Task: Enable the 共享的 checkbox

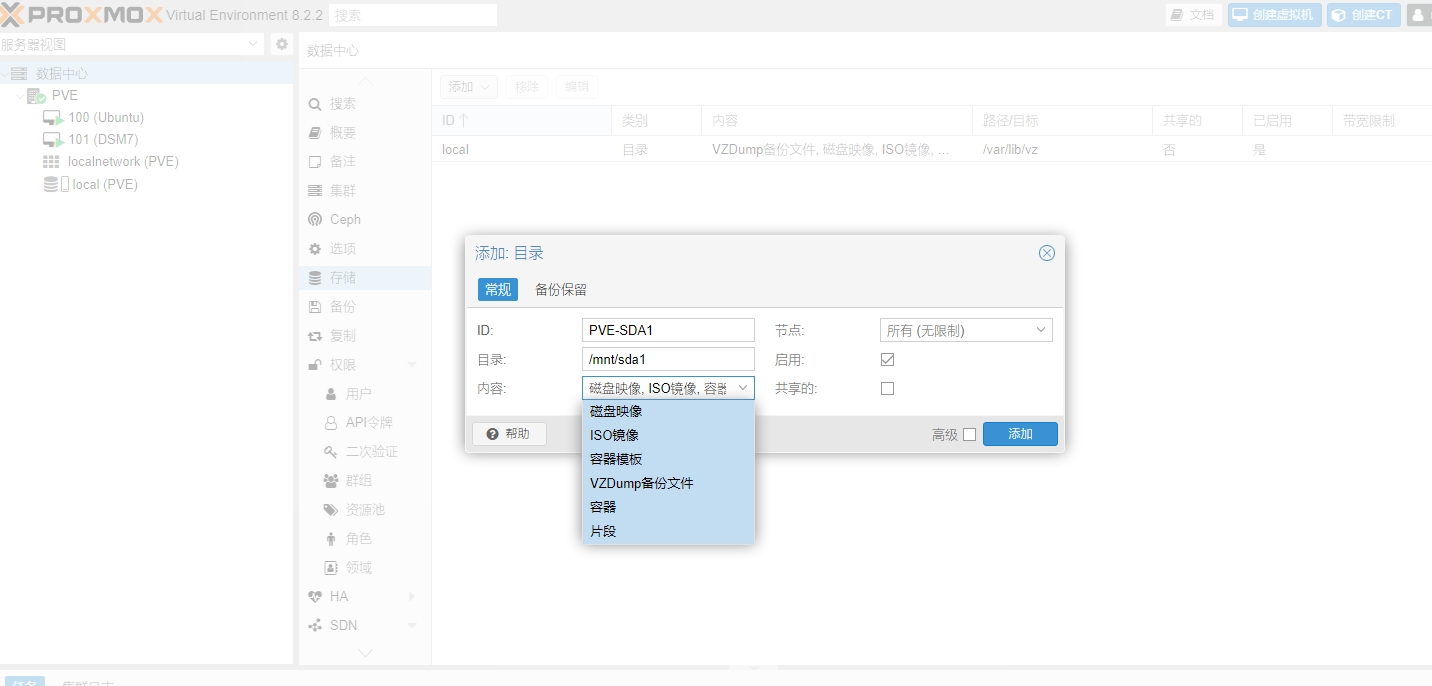Action: point(887,388)
